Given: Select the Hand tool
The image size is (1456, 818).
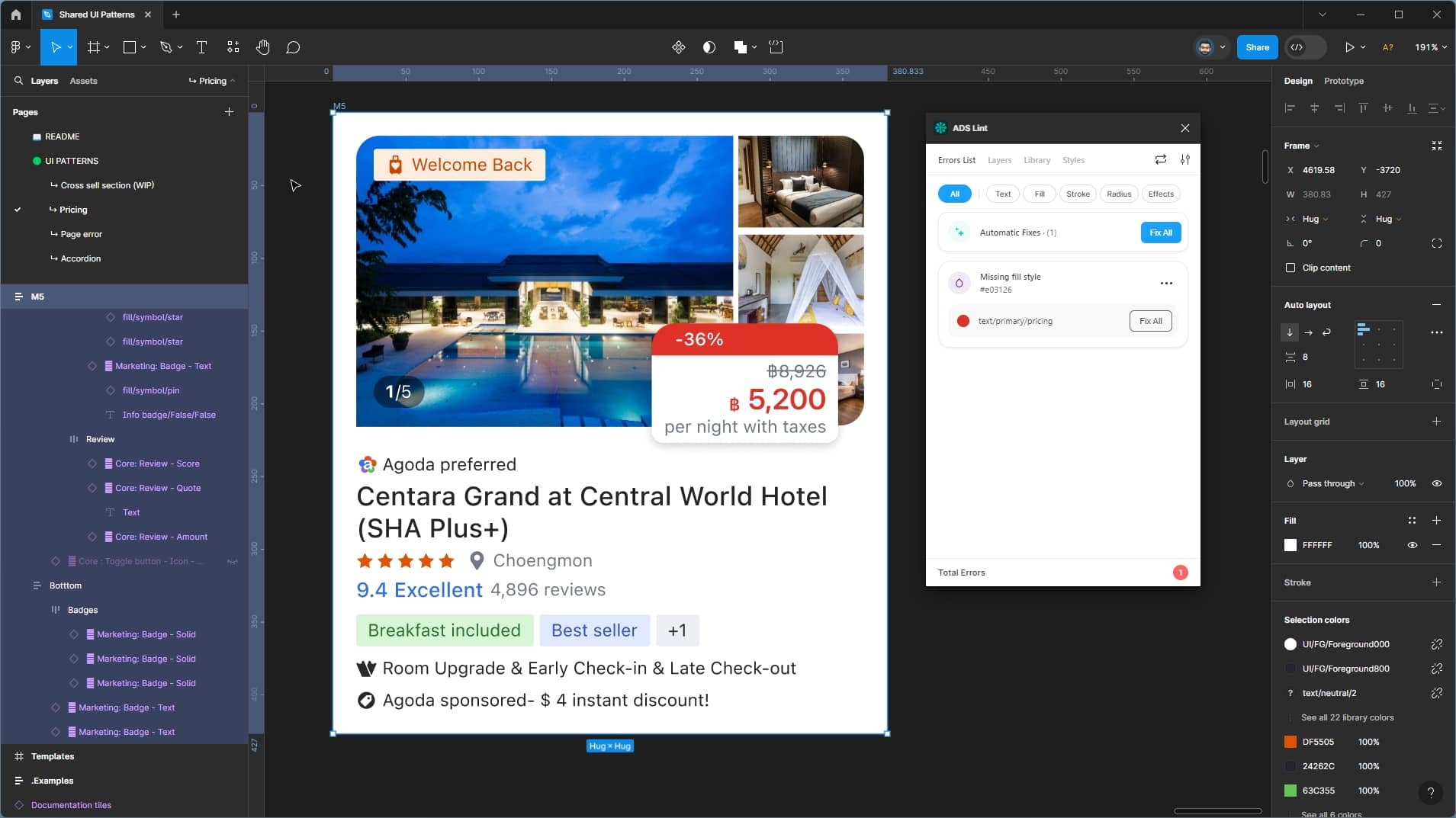Looking at the screenshot, I should 263,47.
